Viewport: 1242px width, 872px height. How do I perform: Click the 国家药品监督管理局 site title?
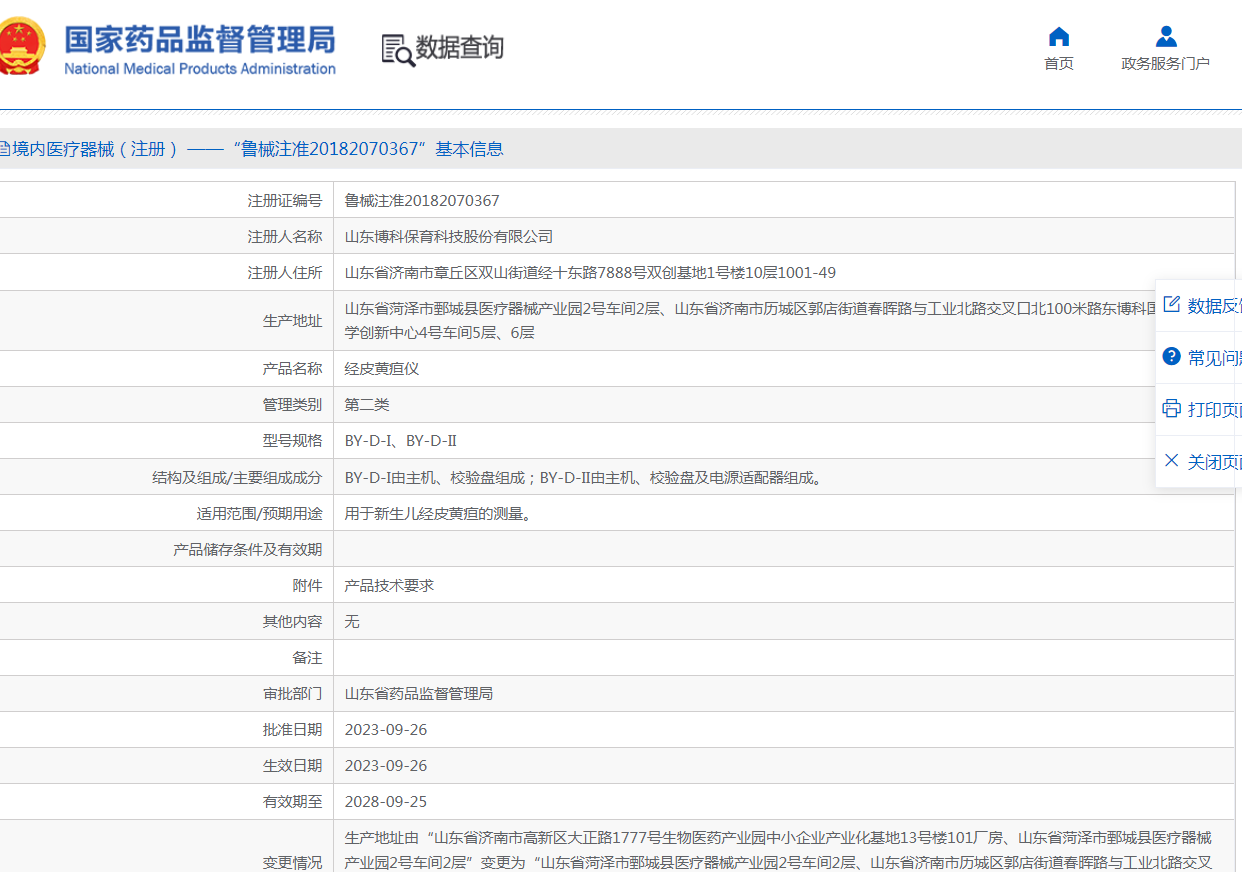tap(200, 40)
